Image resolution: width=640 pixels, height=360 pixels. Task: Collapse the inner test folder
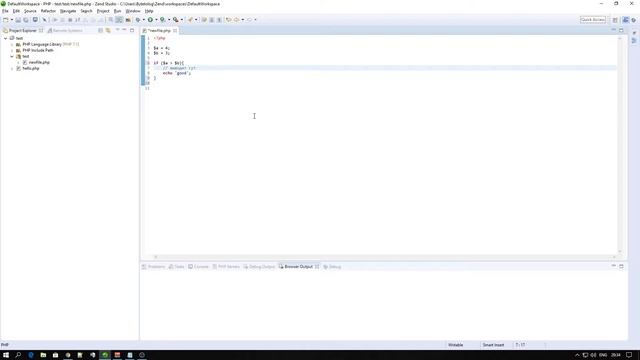(12, 56)
